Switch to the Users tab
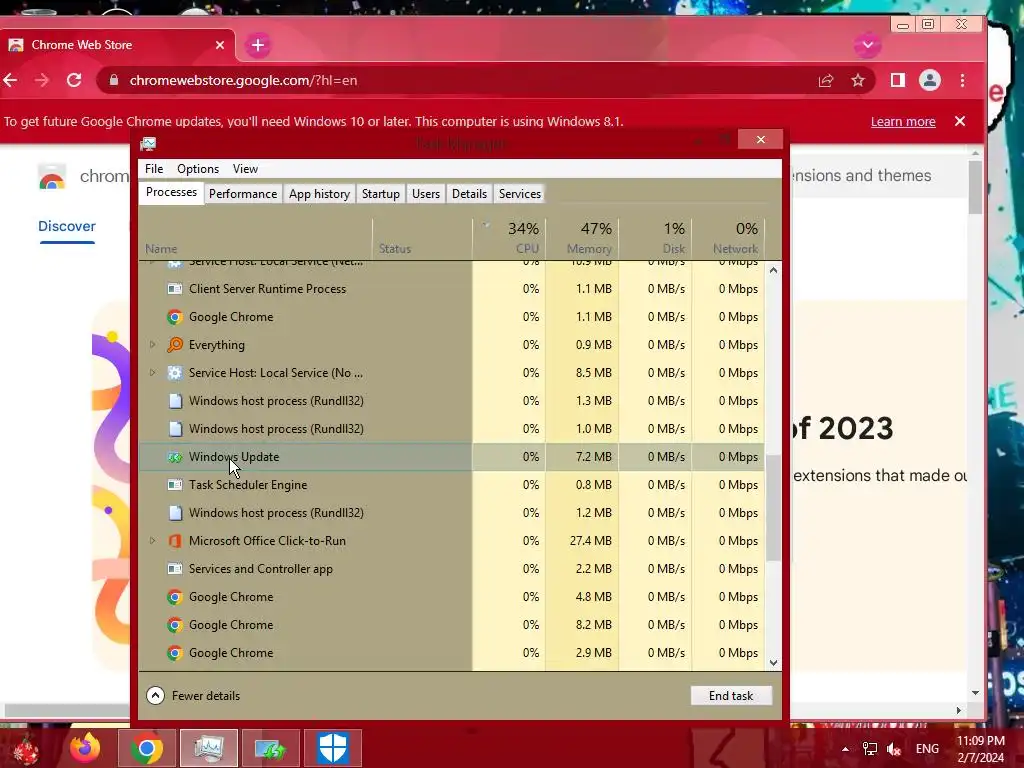1024x768 pixels. tap(426, 194)
